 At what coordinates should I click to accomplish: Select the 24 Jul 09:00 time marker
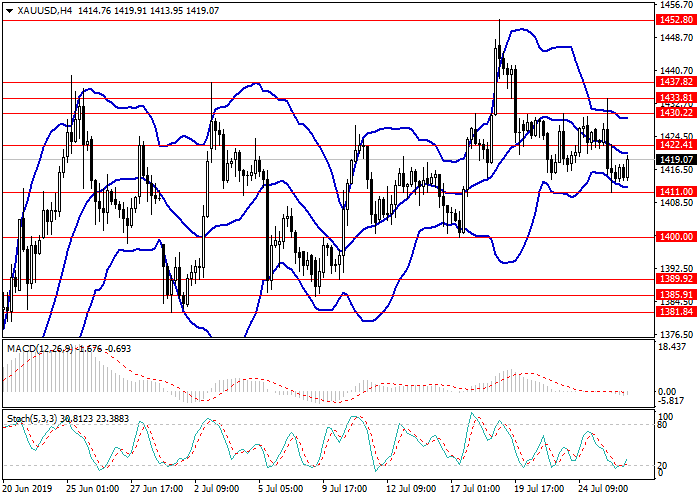[x=603, y=490]
